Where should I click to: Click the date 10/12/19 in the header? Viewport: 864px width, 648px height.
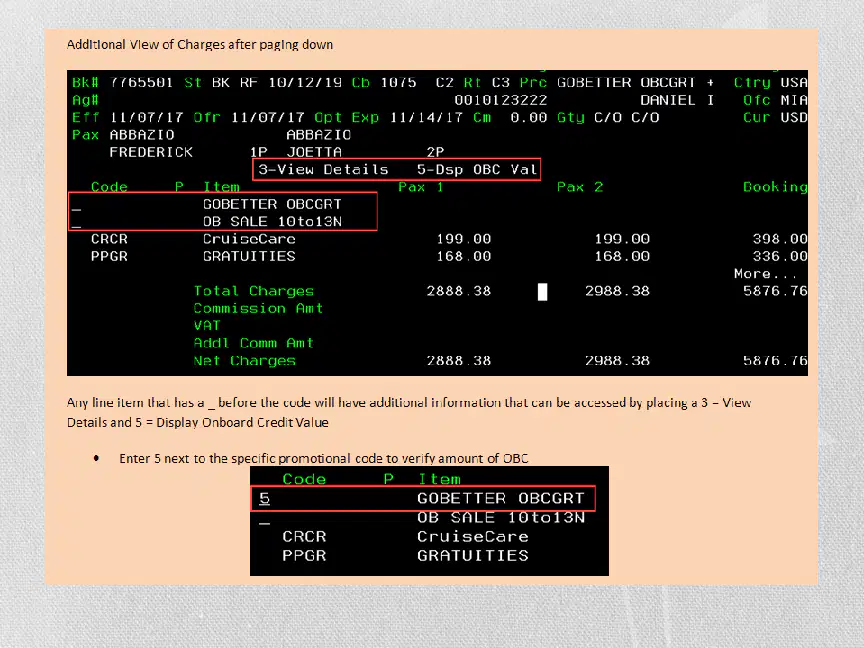305,83
